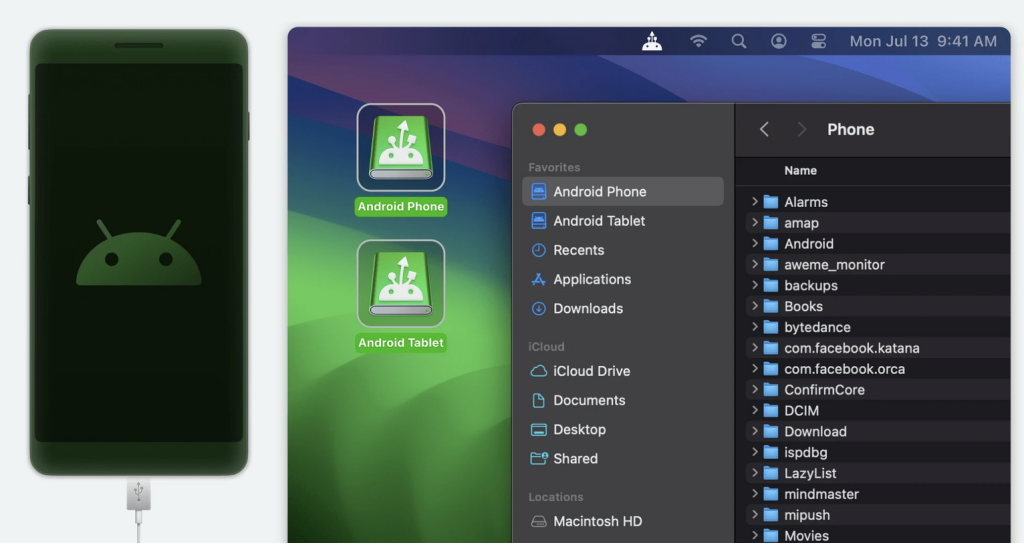The height and width of the screenshot is (545, 1024).
Task: Expand the ispdbg folder
Action: 754,452
